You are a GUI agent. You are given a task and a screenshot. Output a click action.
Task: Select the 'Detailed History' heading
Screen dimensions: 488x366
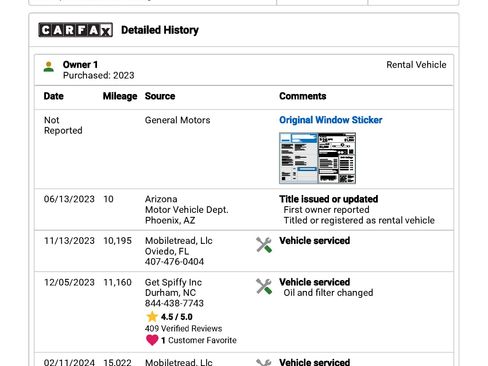click(x=160, y=30)
